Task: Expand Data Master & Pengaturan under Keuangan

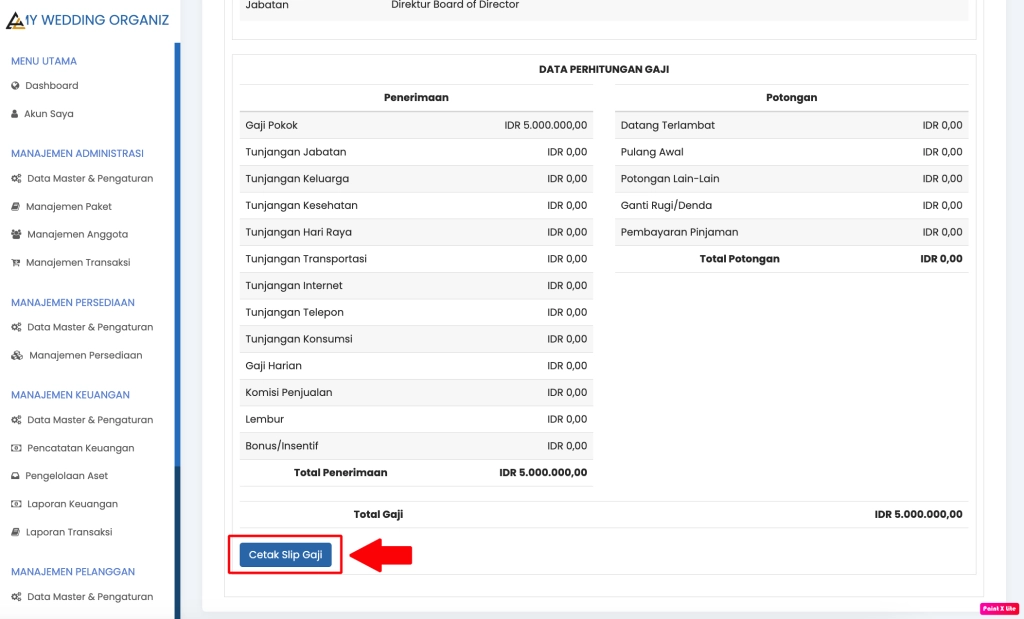Action: click(89, 420)
